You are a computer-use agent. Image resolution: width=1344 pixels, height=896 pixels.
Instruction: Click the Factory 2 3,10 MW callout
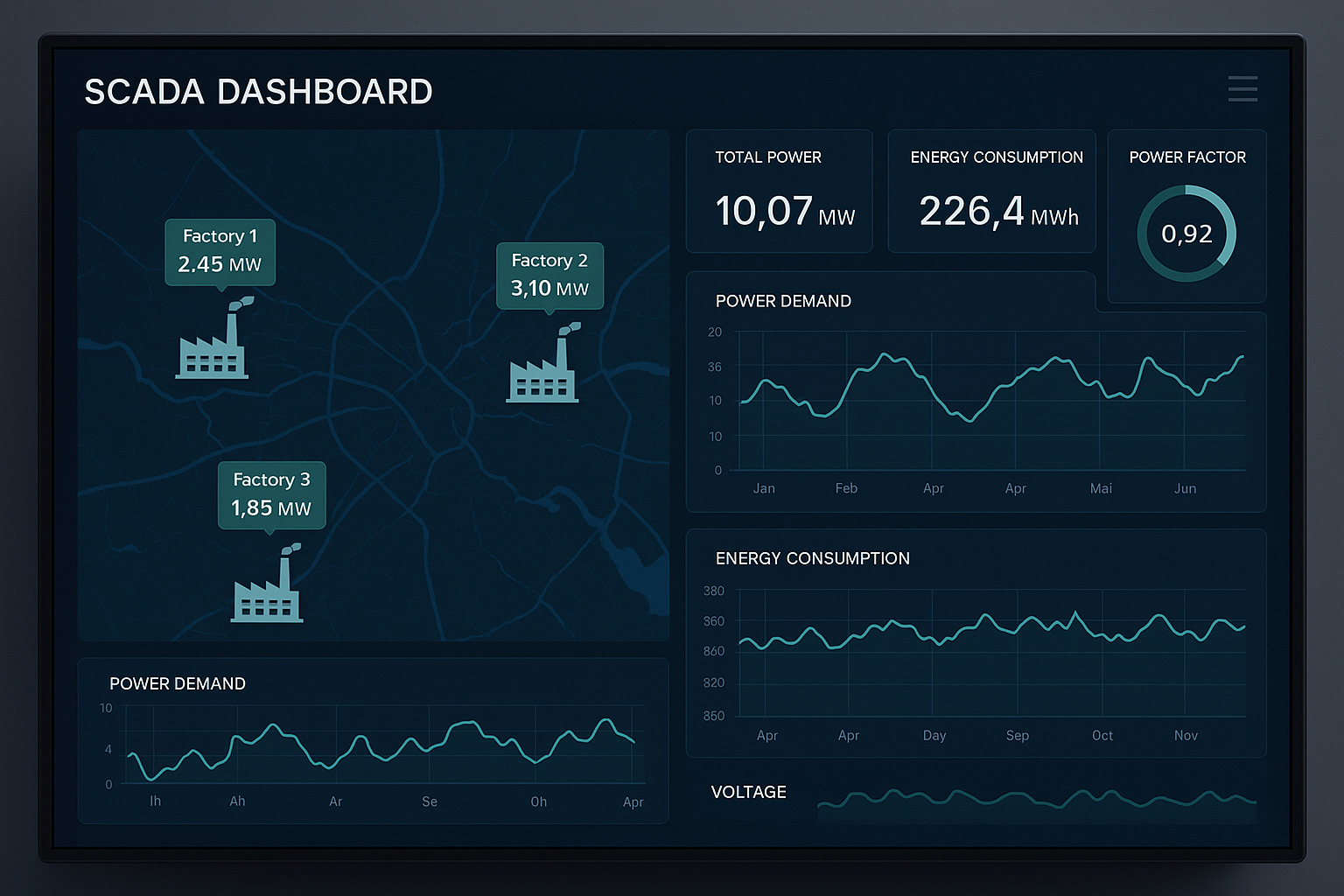550,276
